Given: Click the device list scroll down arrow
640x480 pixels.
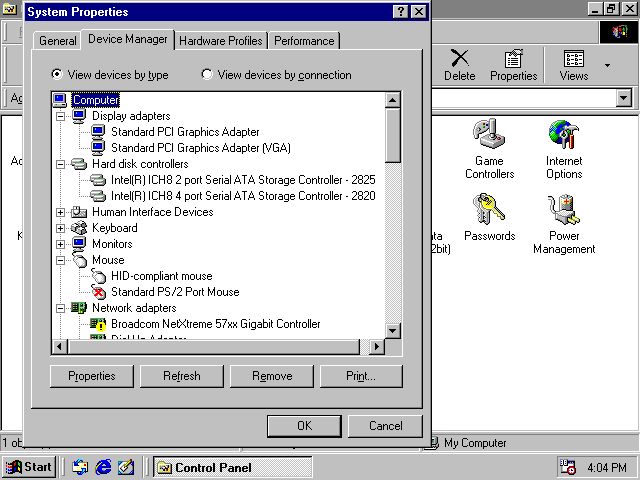Looking at the screenshot, I should (392, 331).
